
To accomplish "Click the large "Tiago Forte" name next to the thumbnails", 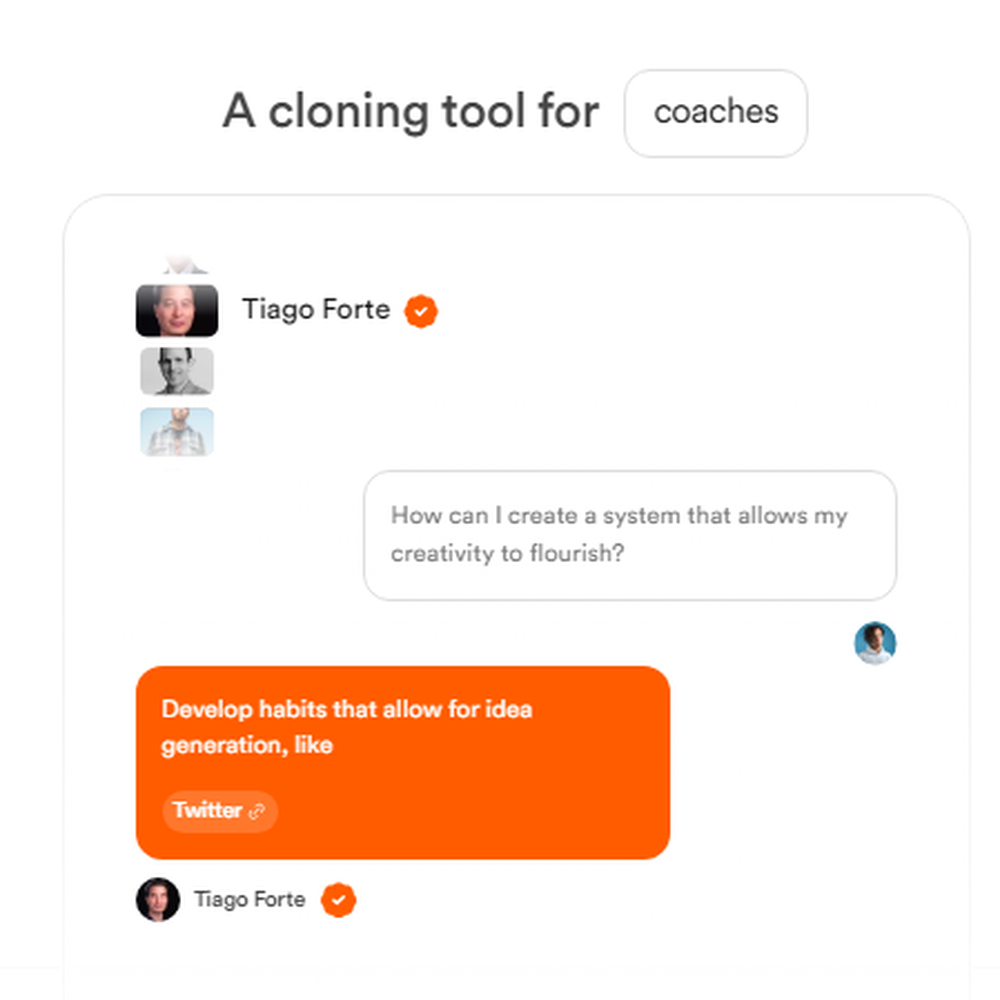I will click(x=316, y=310).
